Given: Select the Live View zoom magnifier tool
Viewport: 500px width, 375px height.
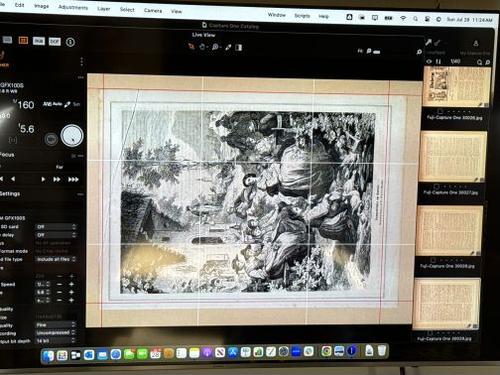Looking at the screenshot, I should 215,47.
